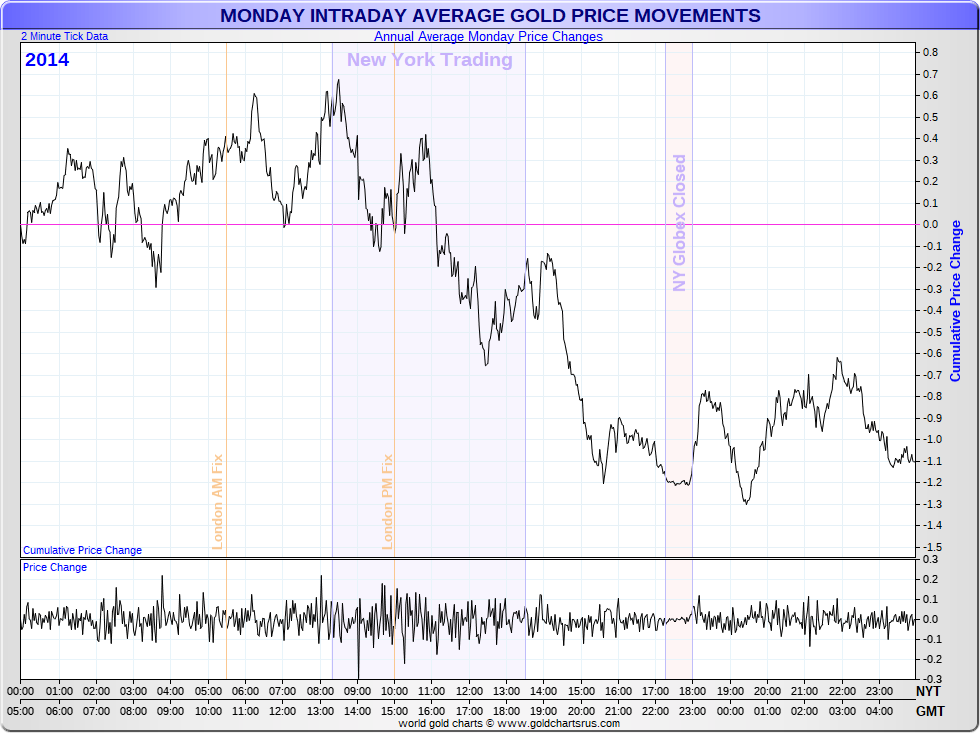
Task: Click the 10:00 NYT time tick
Action: 394,691
